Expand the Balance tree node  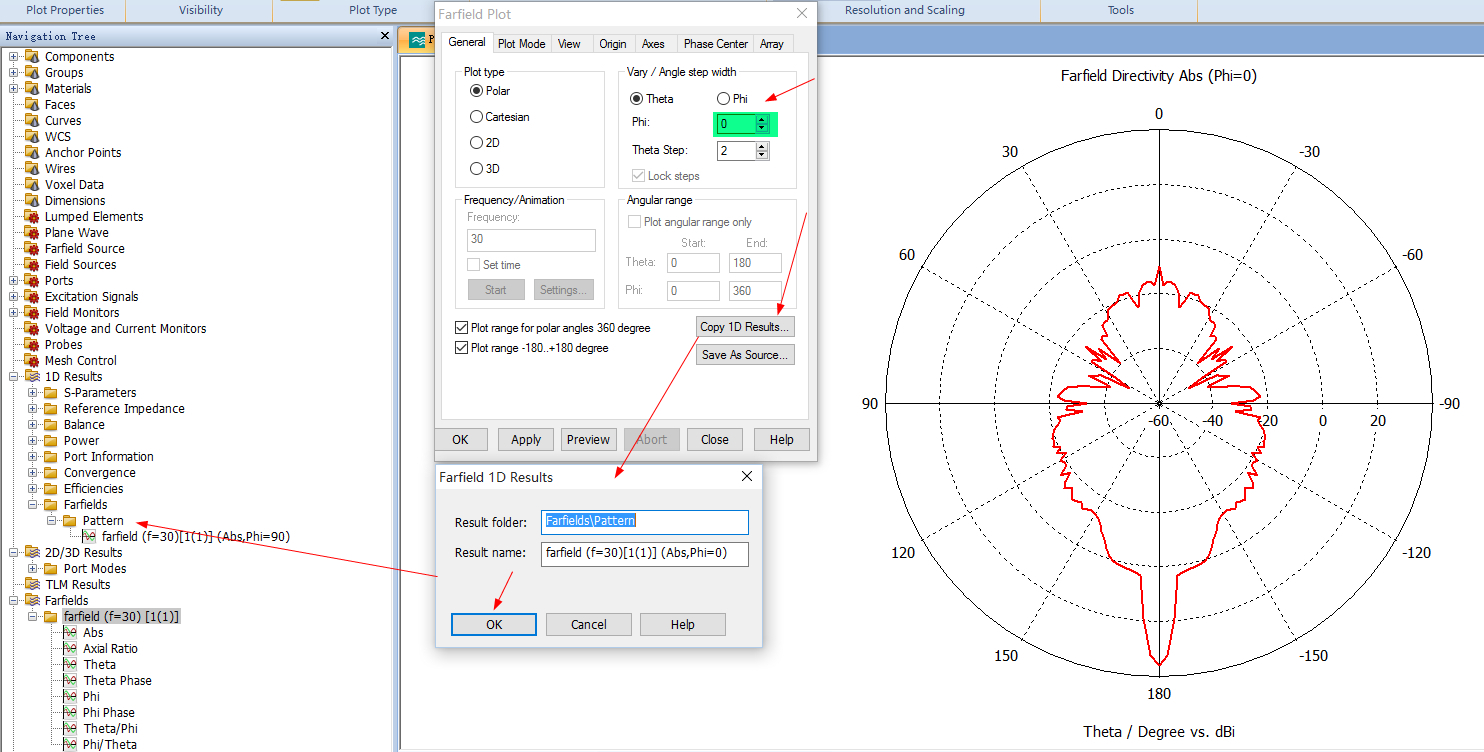[33, 425]
